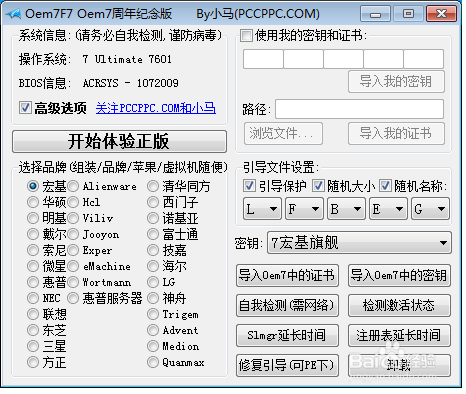Select the NEC brand radio button
This screenshot has width=466, height=394.
[33, 298]
